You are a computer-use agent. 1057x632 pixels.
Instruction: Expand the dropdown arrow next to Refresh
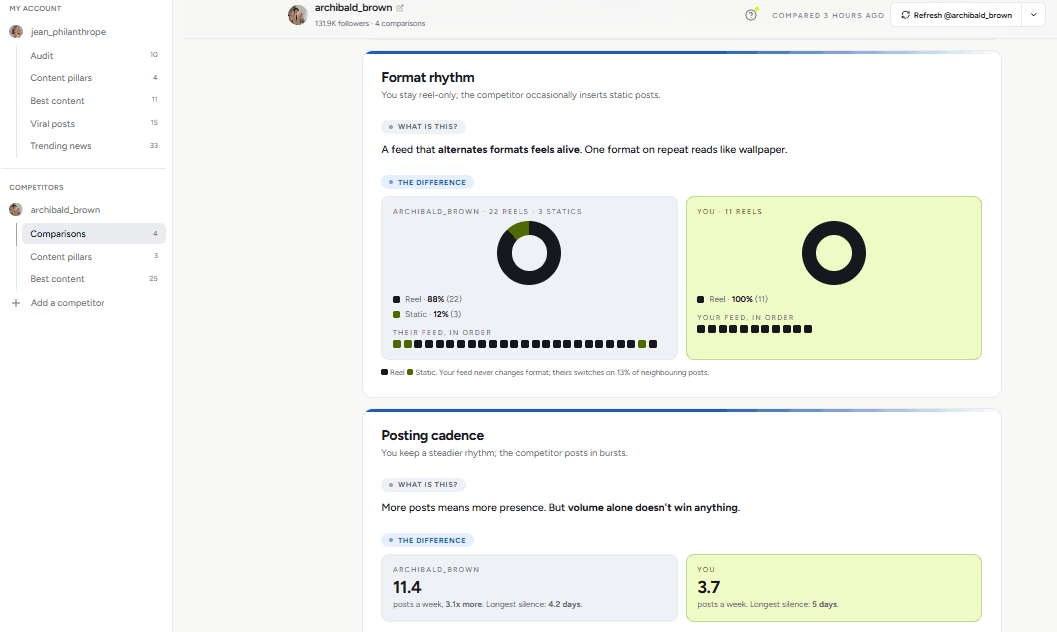coord(1033,15)
